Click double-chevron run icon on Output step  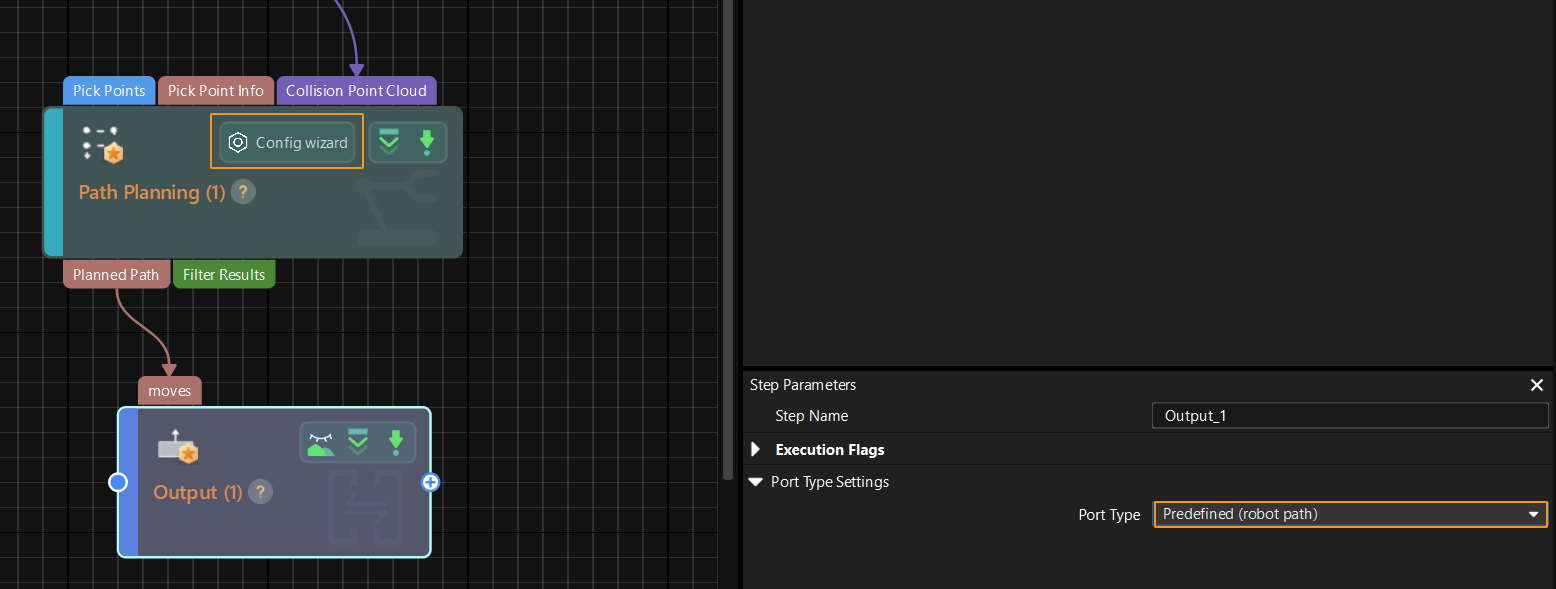[358, 443]
